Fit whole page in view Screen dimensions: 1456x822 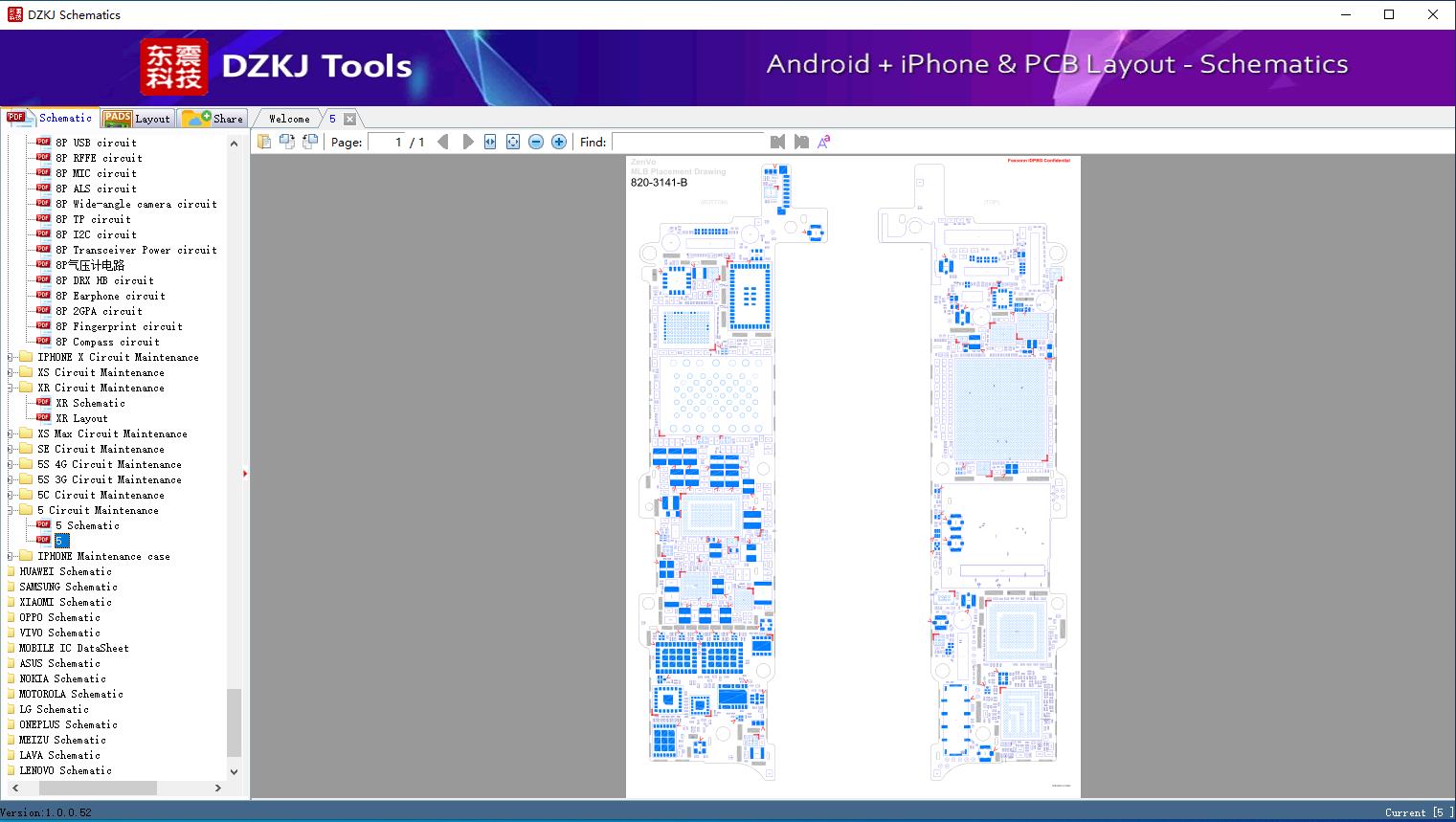pyautogui.click(x=513, y=142)
